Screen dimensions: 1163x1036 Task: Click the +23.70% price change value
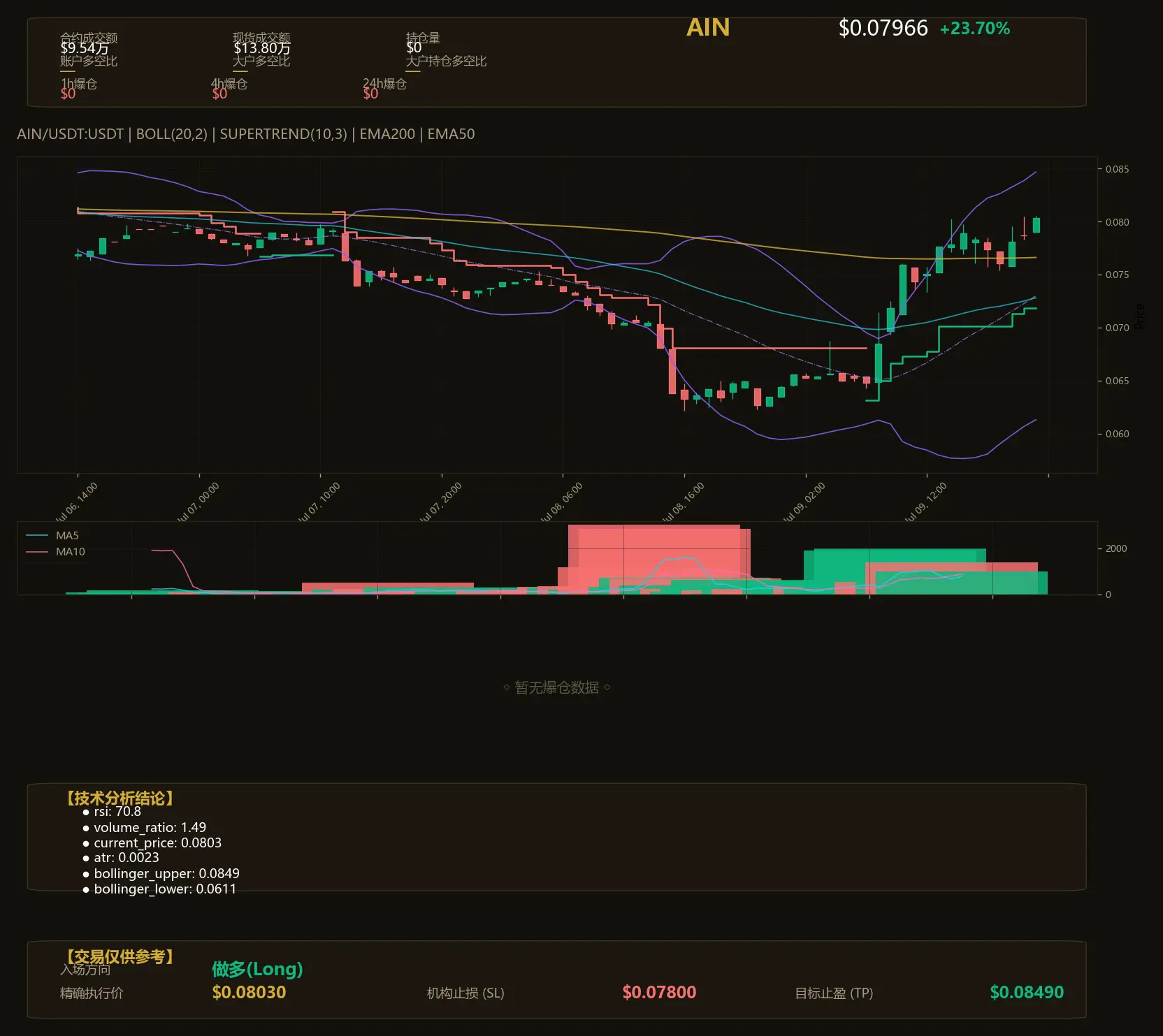(x=974, y=29)
